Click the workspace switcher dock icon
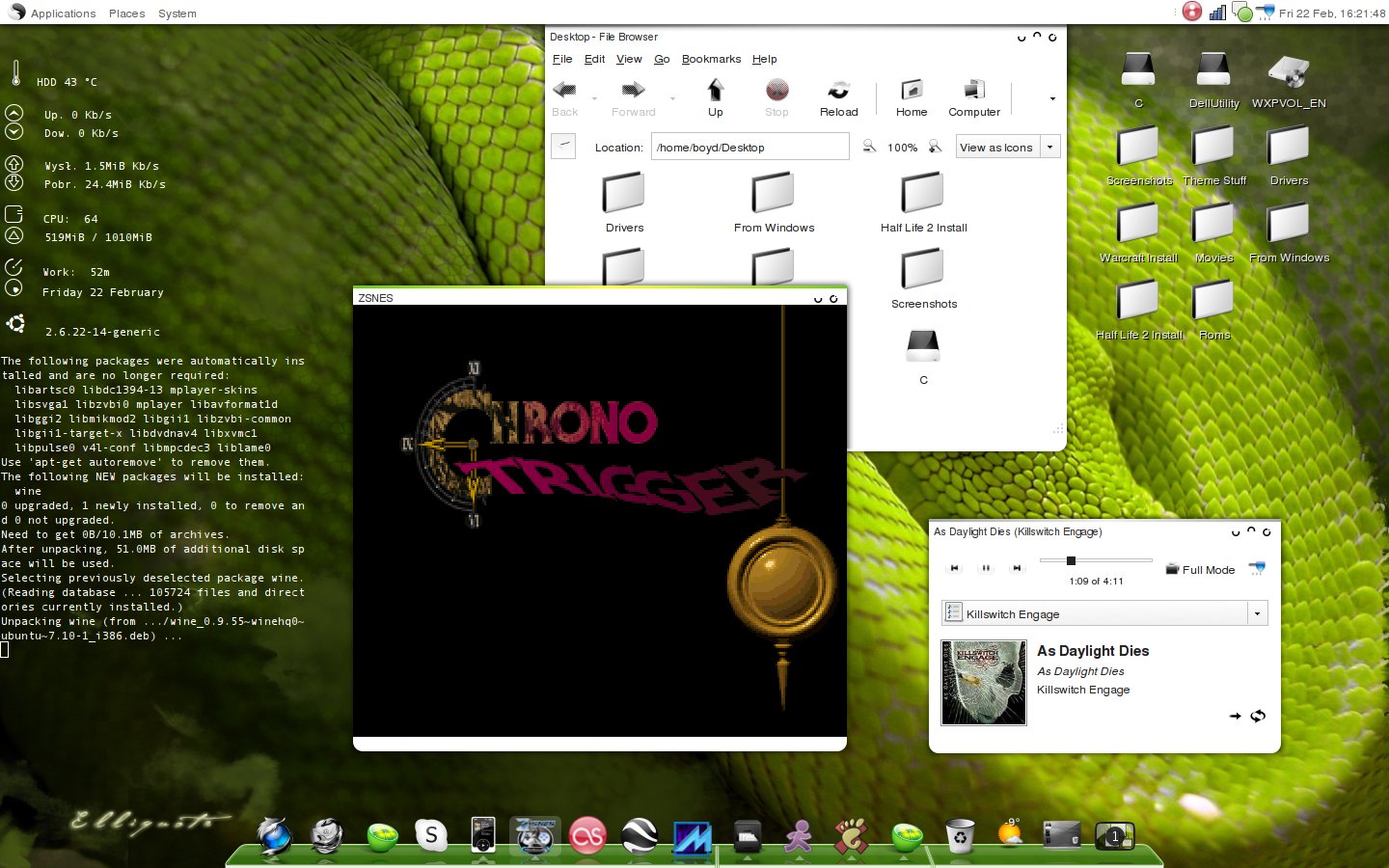1389x868 pixels. 1115,835
